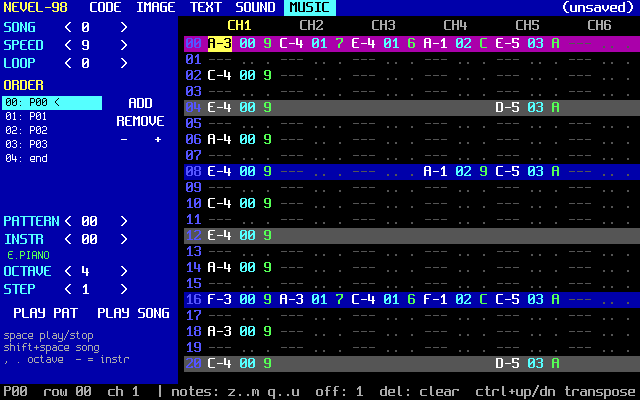Select the CH3 channel header

383,26
